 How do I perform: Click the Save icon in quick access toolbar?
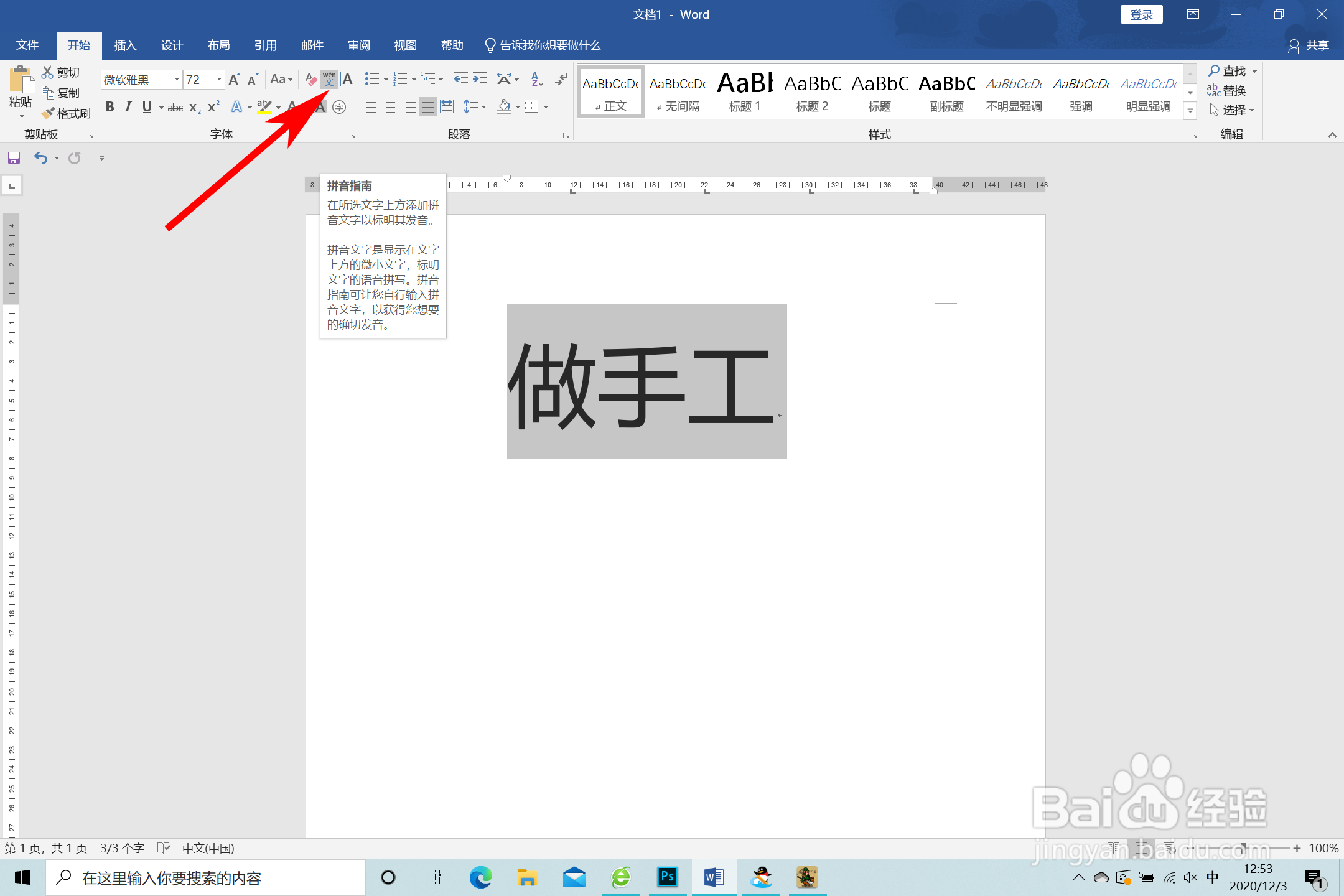(x=14, y=158)
